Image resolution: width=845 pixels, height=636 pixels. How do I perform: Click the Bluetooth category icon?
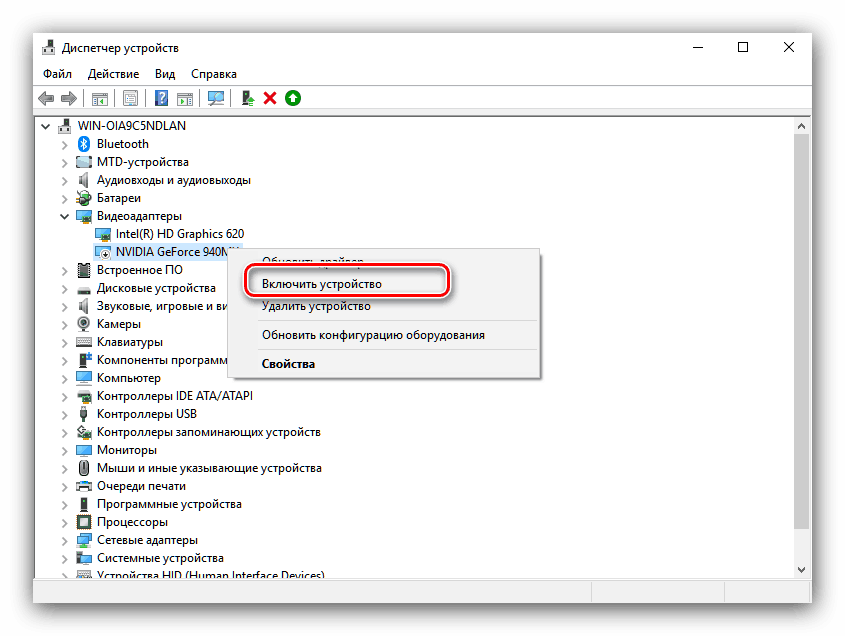tap(84, 144)
